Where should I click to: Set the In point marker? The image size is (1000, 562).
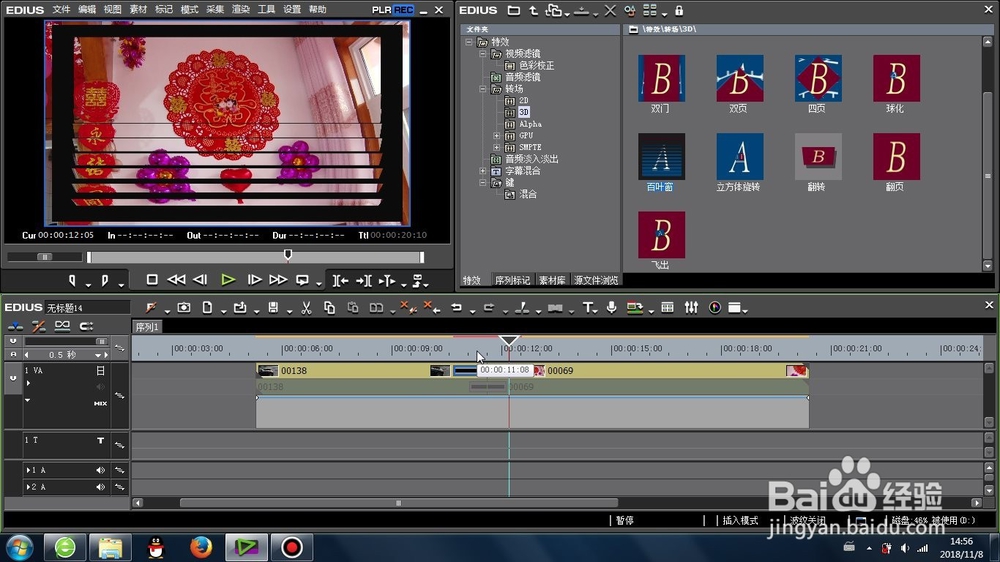pyautogui.click(x=72, y=280)
